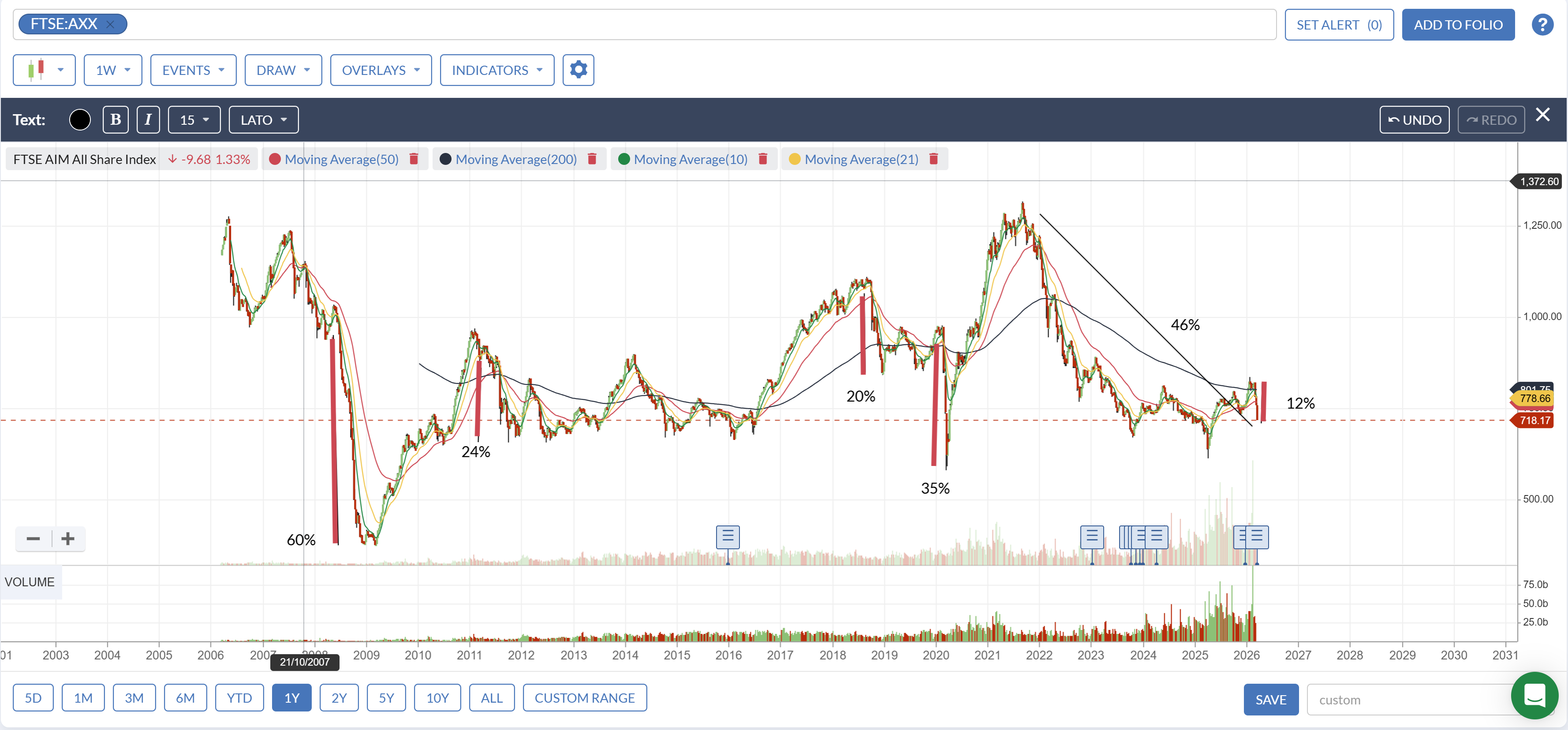Viewport: 1568px width, 730px height.
Task: Select the ALL range
Action: (491, 698)
